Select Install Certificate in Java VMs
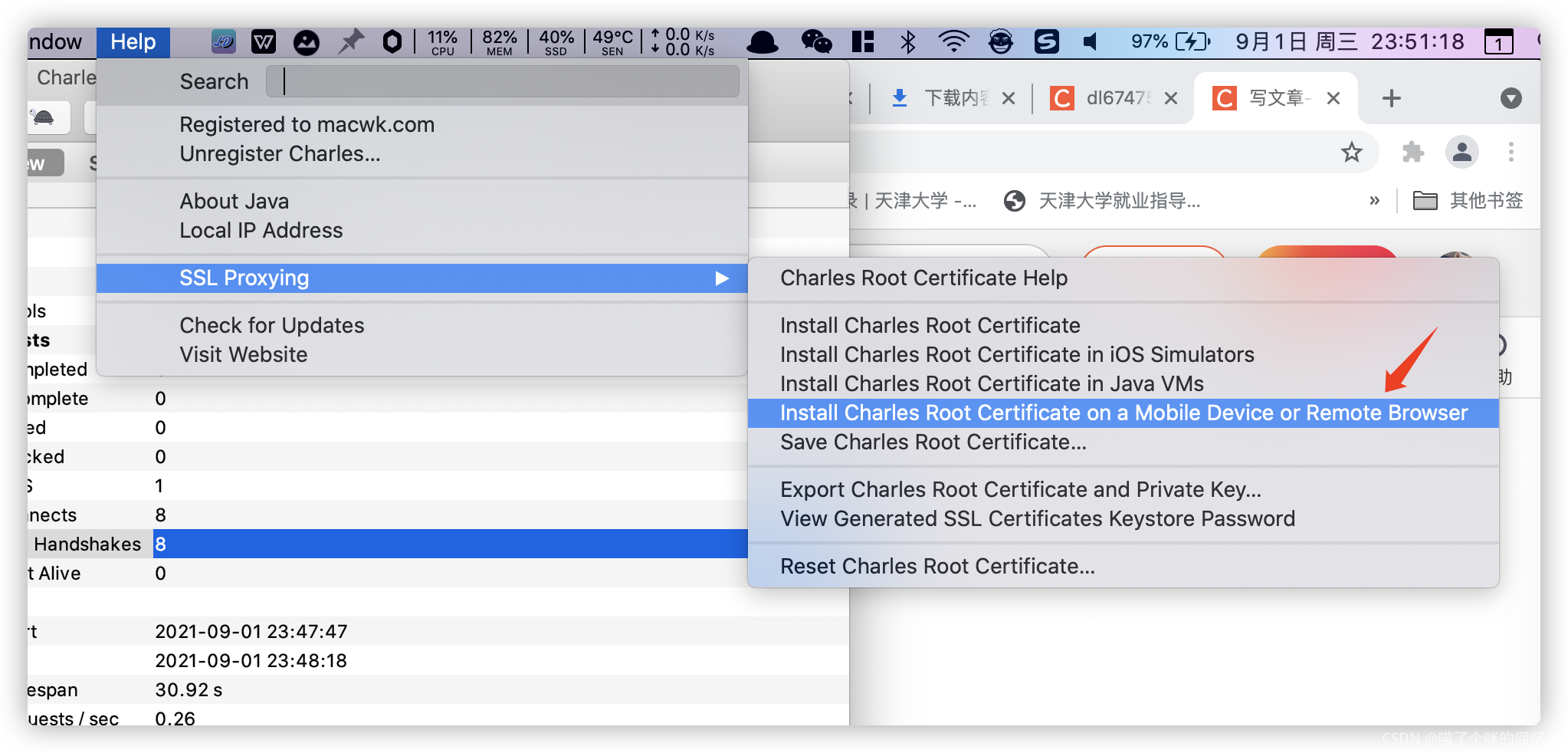This screenshot has width=1568, height=753. (991, 383)
